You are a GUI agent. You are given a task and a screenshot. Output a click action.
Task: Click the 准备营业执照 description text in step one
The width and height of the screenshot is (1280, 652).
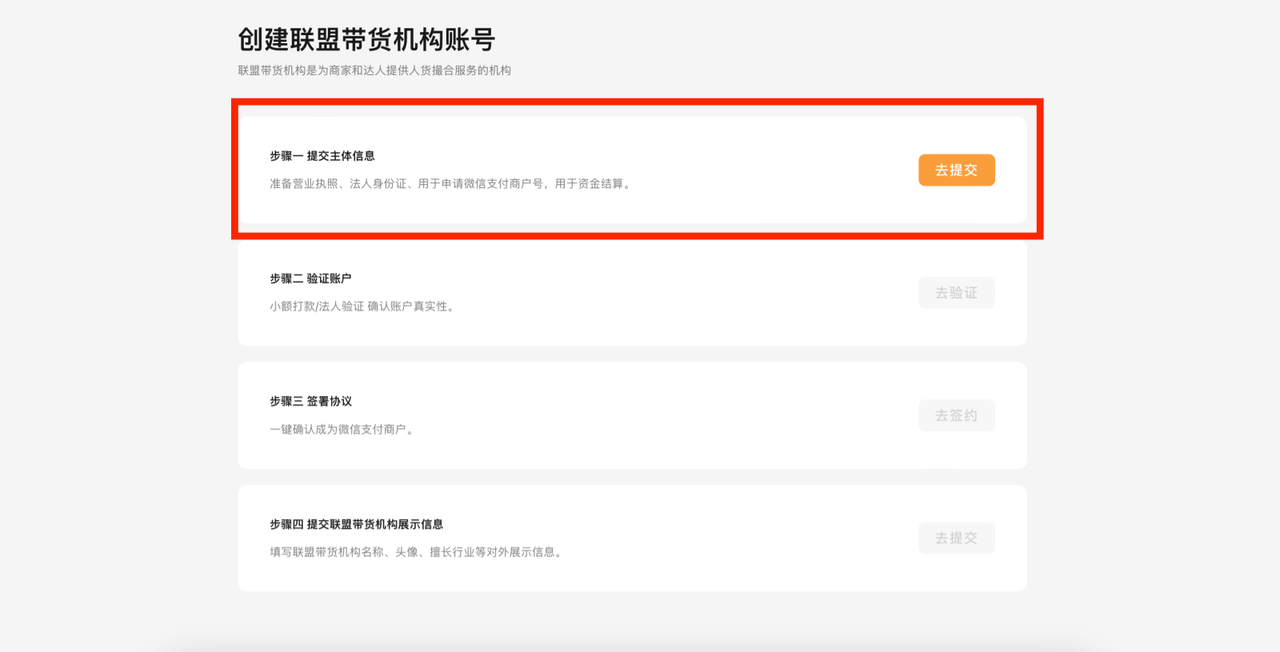tap(452, 184)
